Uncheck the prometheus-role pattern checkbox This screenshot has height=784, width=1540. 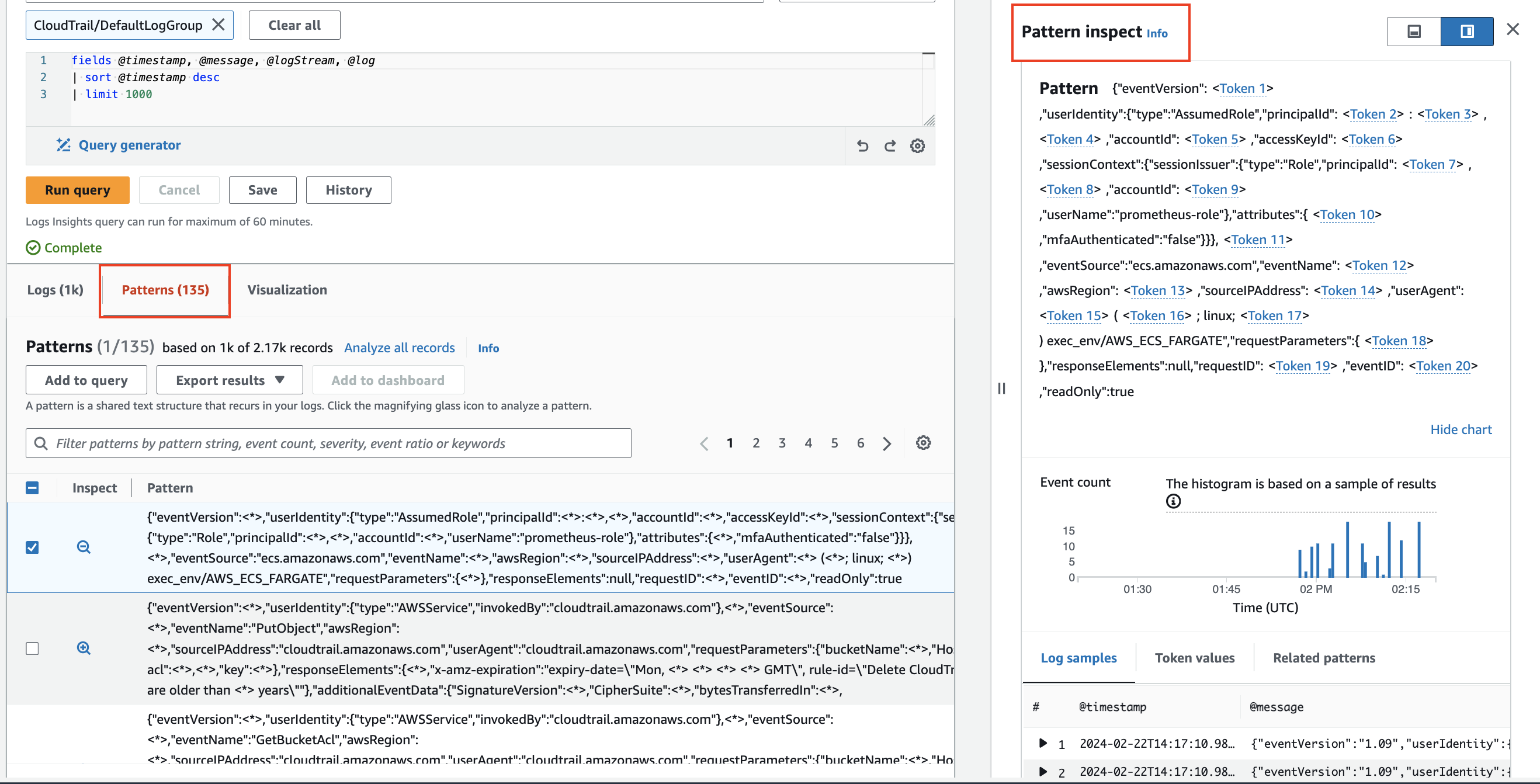[x=32, y=547]
